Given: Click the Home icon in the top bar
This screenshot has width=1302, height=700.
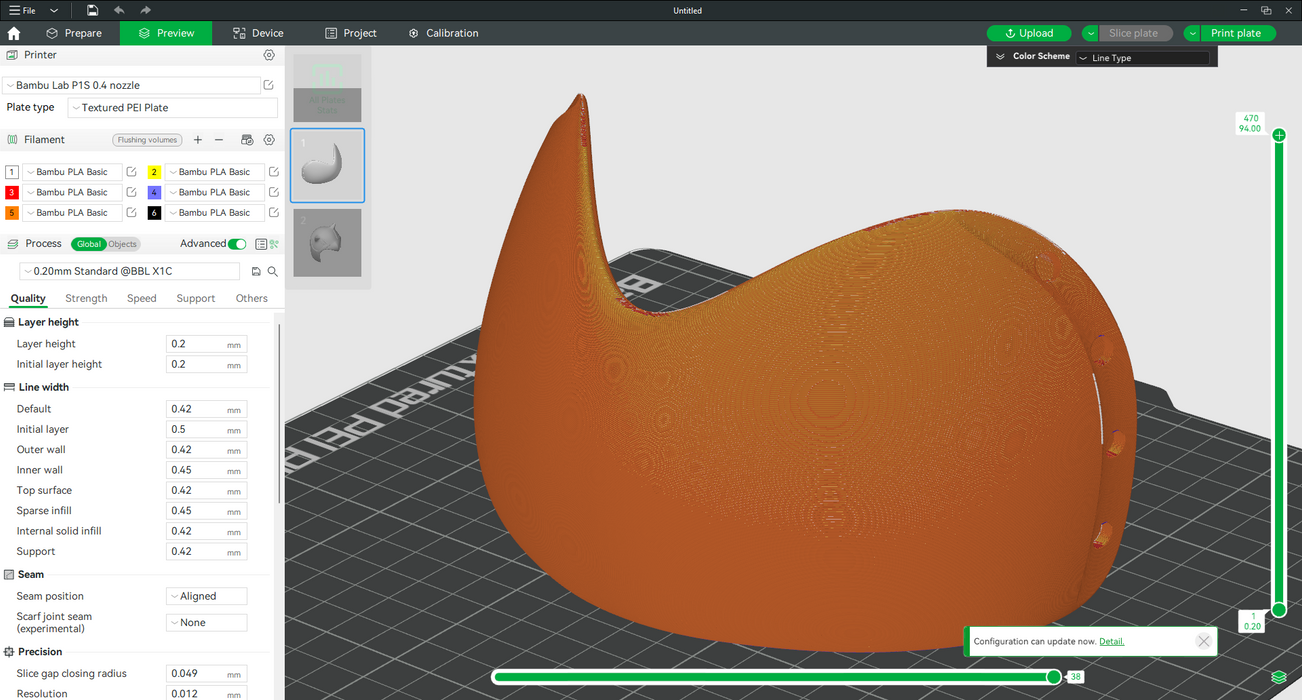Looking at the screenshot, I should pyautogui.click(x=14, y=33).
